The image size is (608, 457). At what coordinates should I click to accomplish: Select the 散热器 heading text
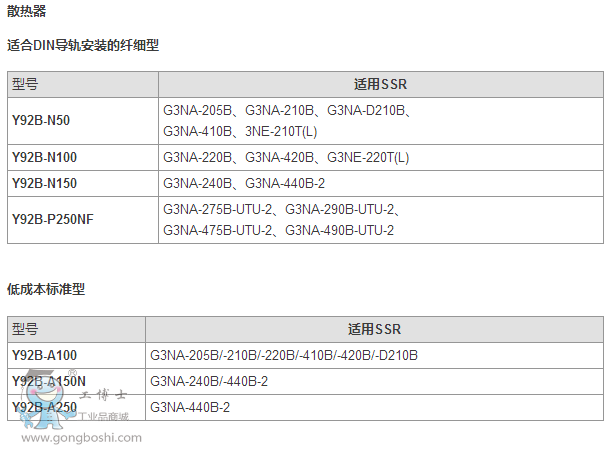tap(26, 12)
